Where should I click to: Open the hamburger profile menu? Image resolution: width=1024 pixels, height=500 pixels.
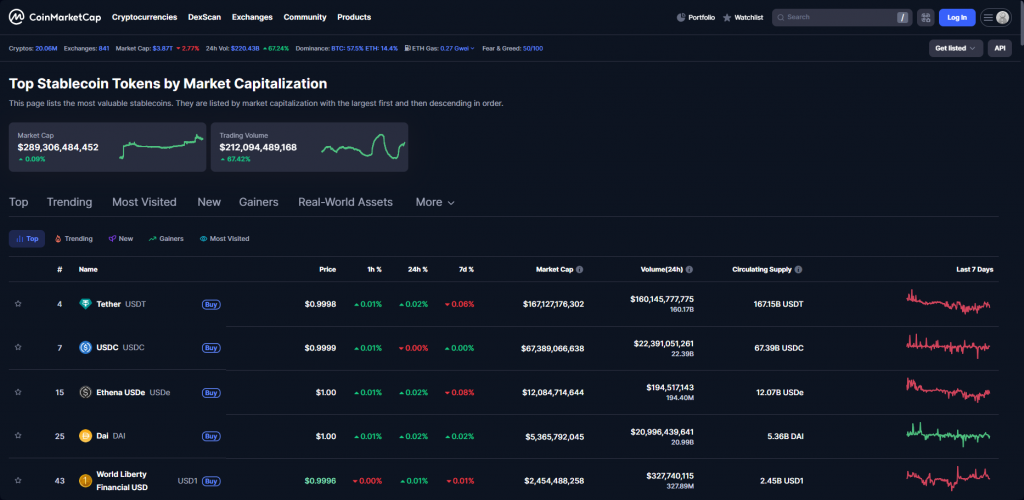click(995, 18)
